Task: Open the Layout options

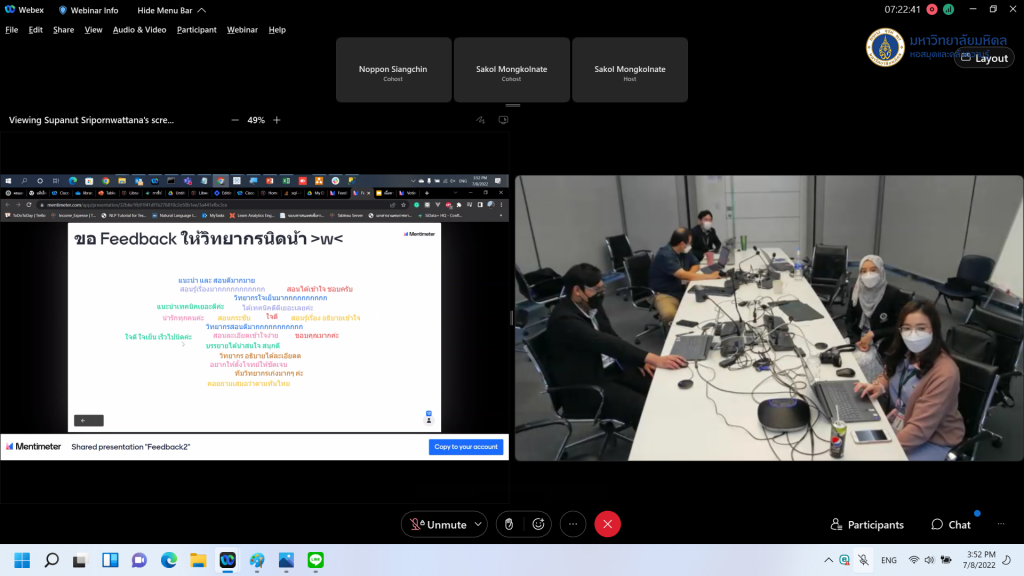Action: click(x=984, y=58)
